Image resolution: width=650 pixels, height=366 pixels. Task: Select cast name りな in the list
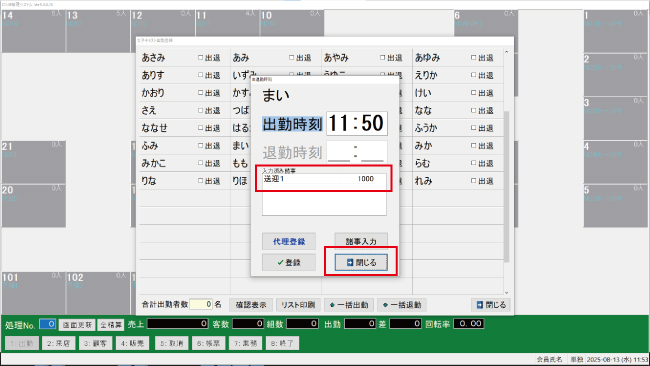(x=149, y=181)
